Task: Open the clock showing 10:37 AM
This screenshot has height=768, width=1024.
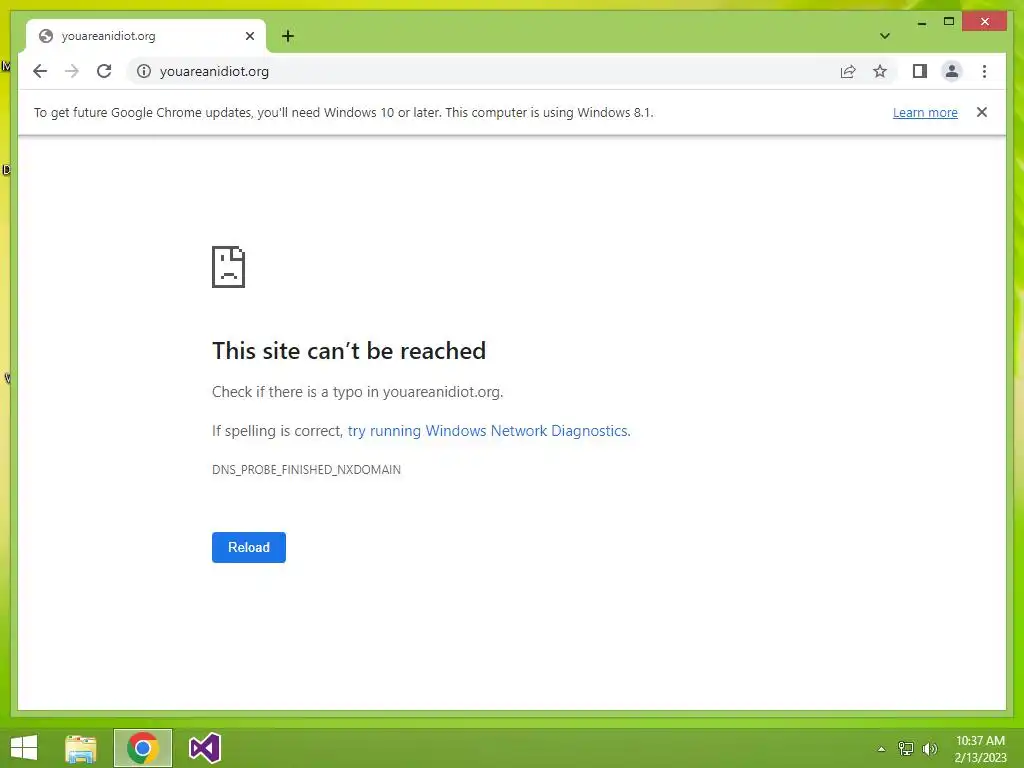Action: coord(980,749)
